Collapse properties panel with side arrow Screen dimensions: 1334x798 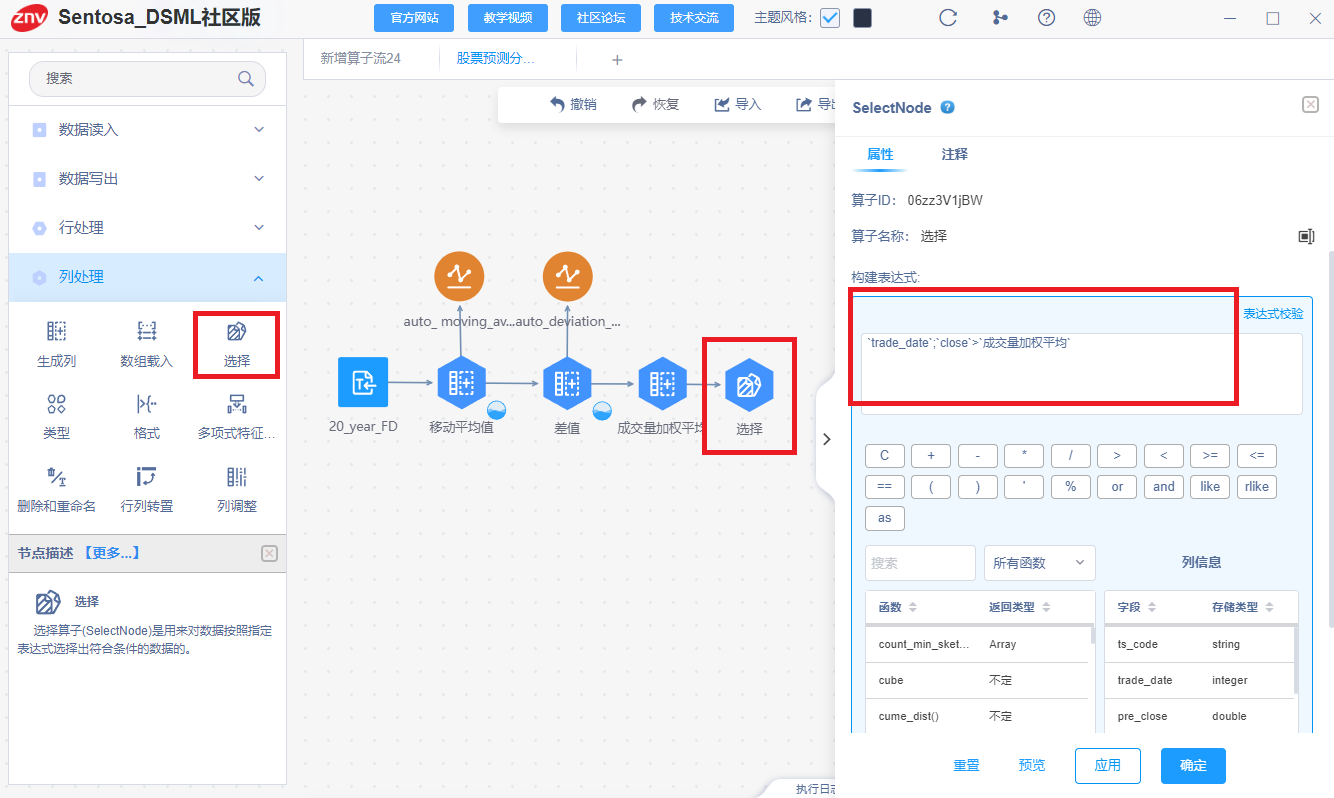pyautogui.click(x=827, y=439)
